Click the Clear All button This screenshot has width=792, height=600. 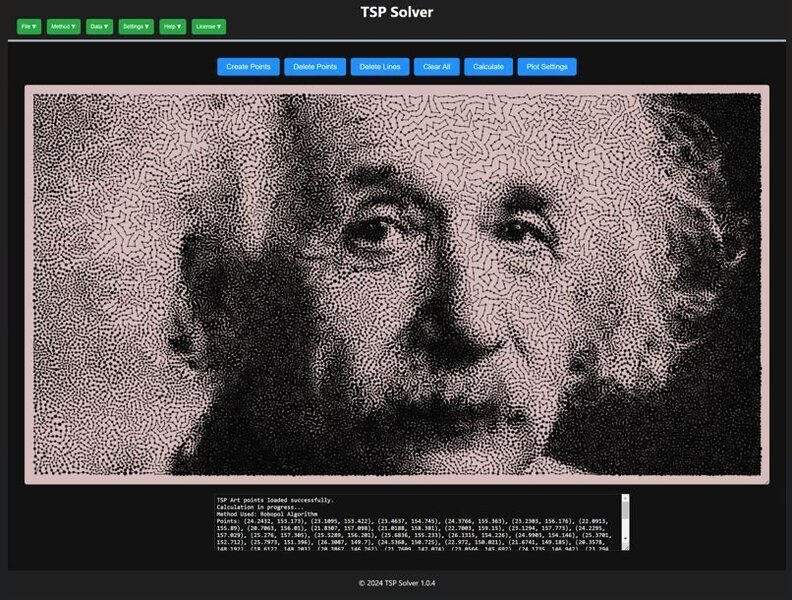click(x=436, y=67)
